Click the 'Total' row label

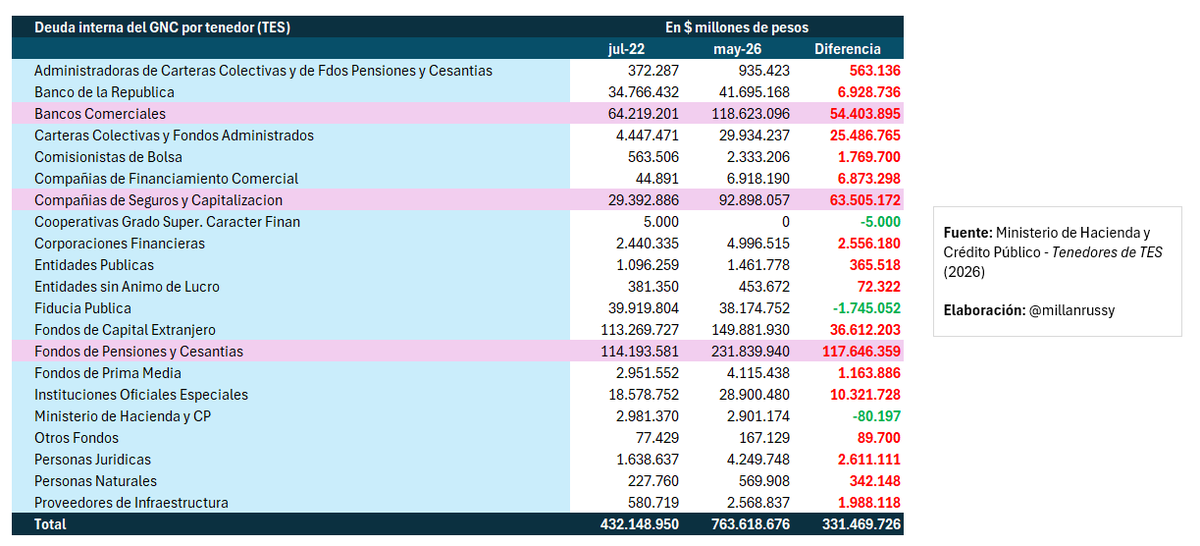click(50, 524)
